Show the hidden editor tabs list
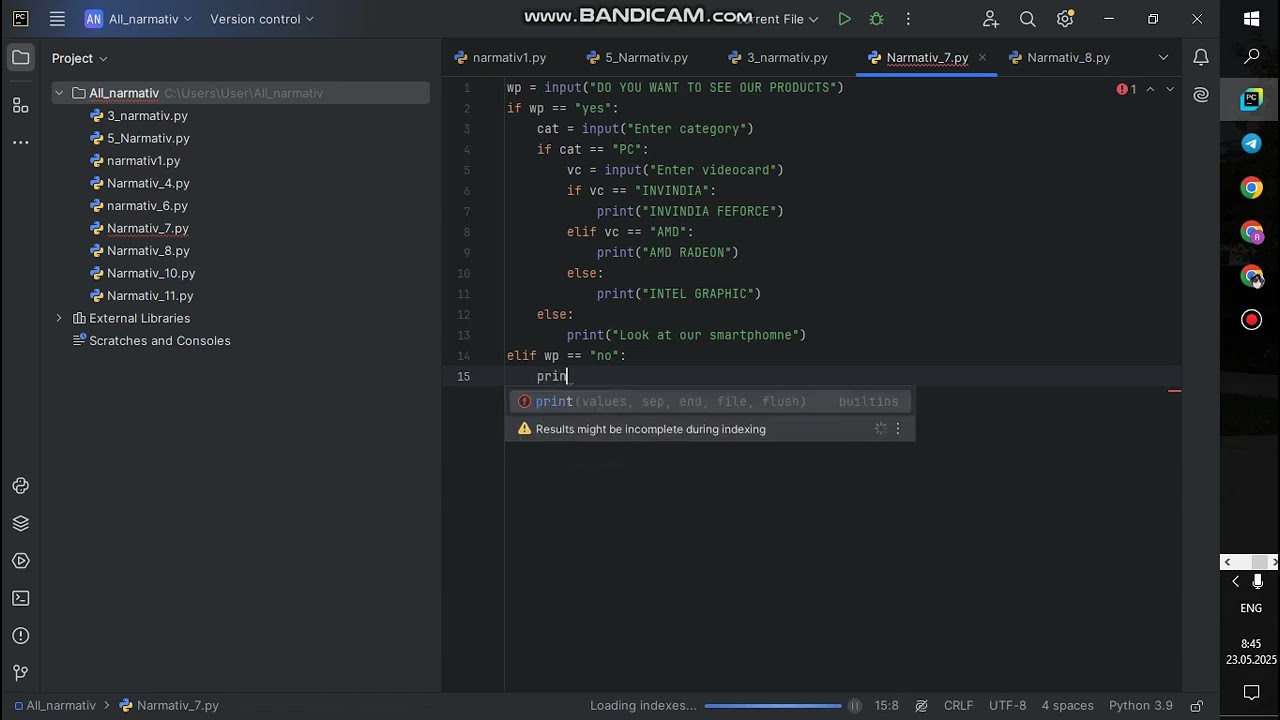 pos(1163,58)
